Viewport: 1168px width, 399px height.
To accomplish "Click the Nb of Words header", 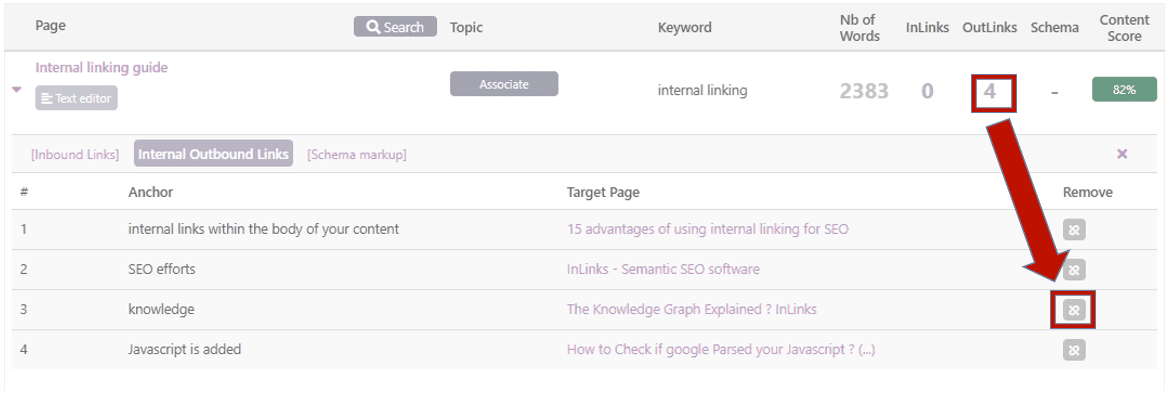I will point(860,28).
